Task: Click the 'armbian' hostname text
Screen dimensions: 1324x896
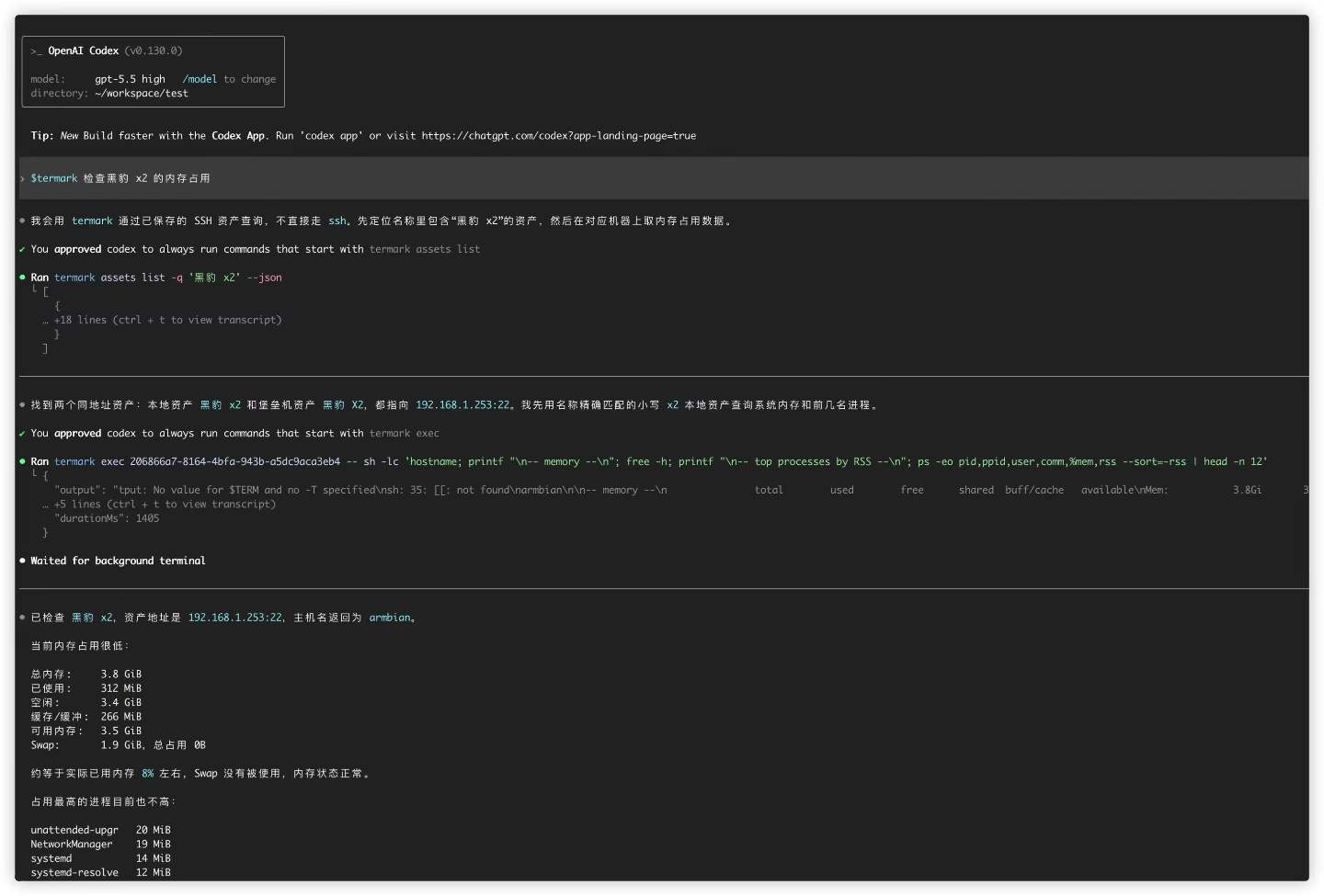Action: click(390, 618)
